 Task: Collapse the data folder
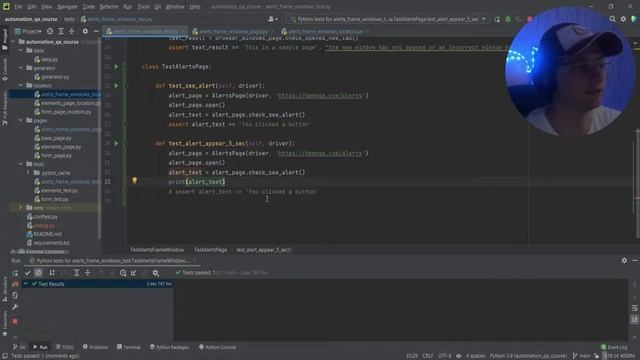[21, 51]
